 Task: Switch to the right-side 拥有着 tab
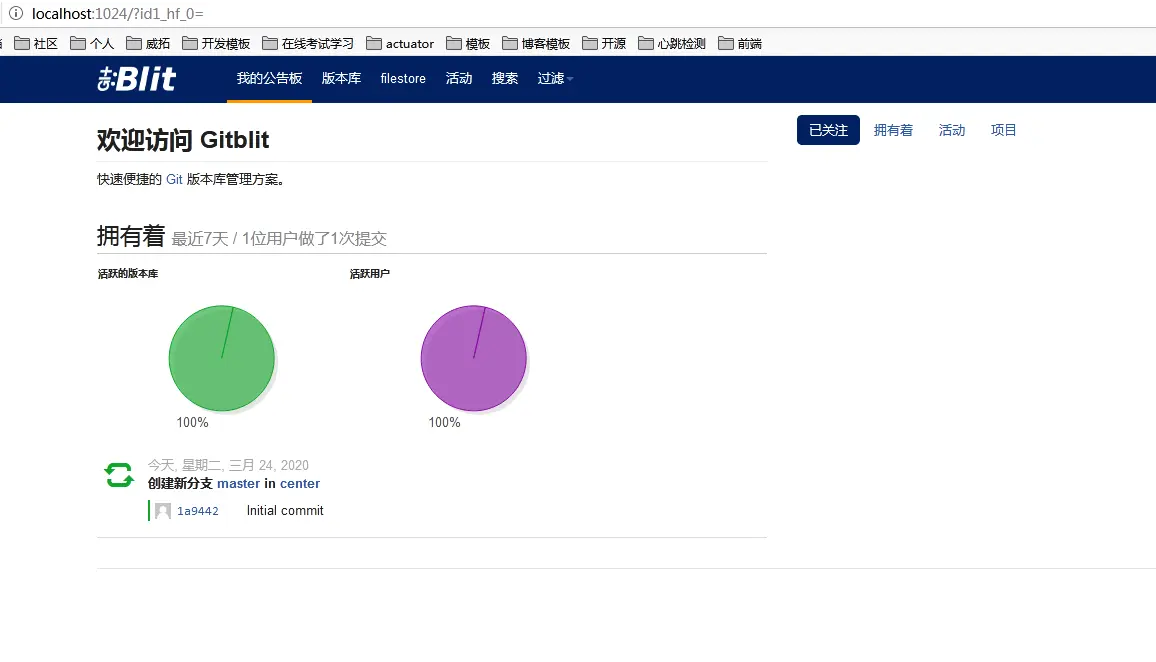tap(893, 130)
